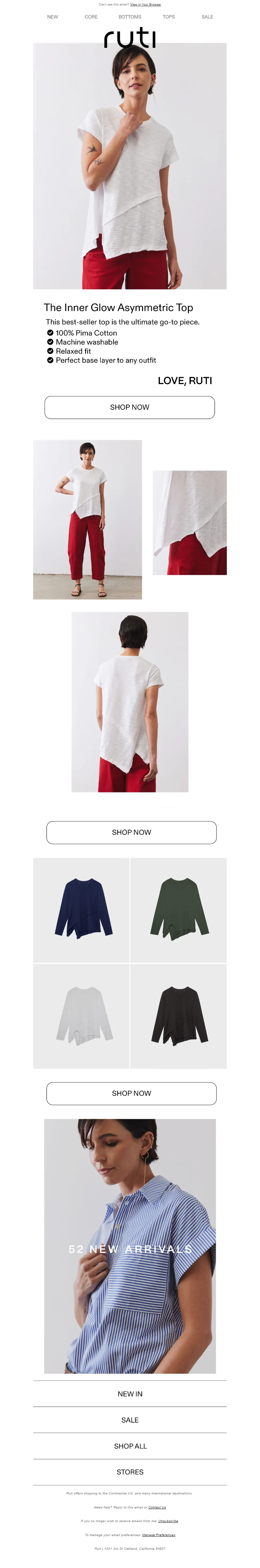The width and height of the screenshot is (260, 1568).
Task: Choose the black long-sleeve top
Action: tap(179, 1016)
